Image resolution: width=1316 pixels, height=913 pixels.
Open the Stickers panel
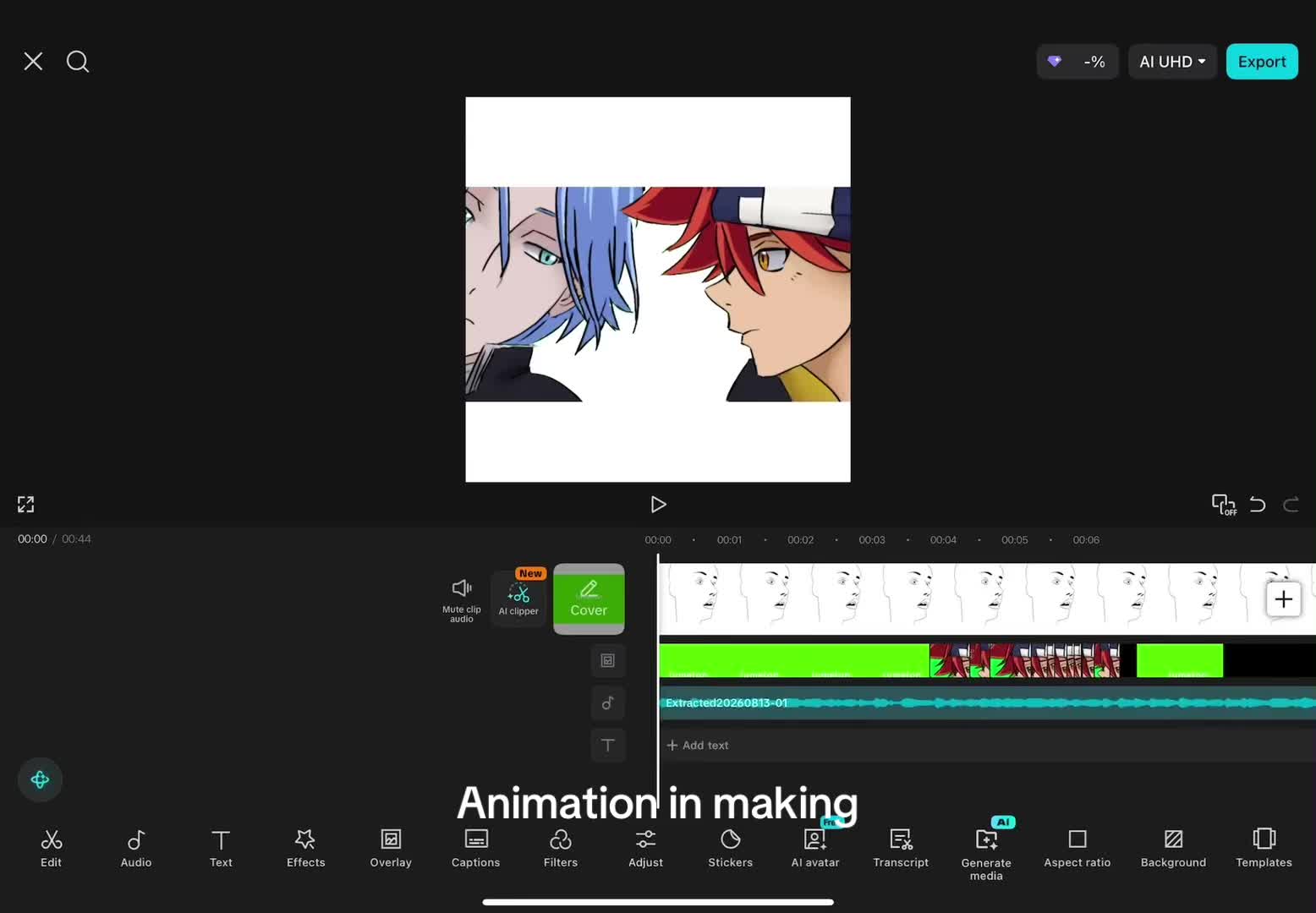click(x=731, y=849)
